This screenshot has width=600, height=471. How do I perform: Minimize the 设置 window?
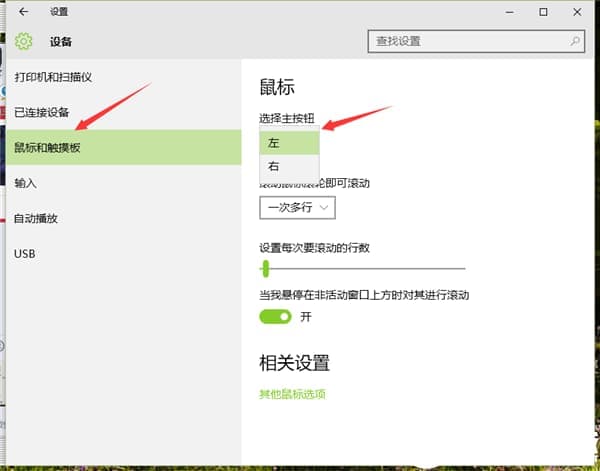pyautogui.click(x=509, y=12)
